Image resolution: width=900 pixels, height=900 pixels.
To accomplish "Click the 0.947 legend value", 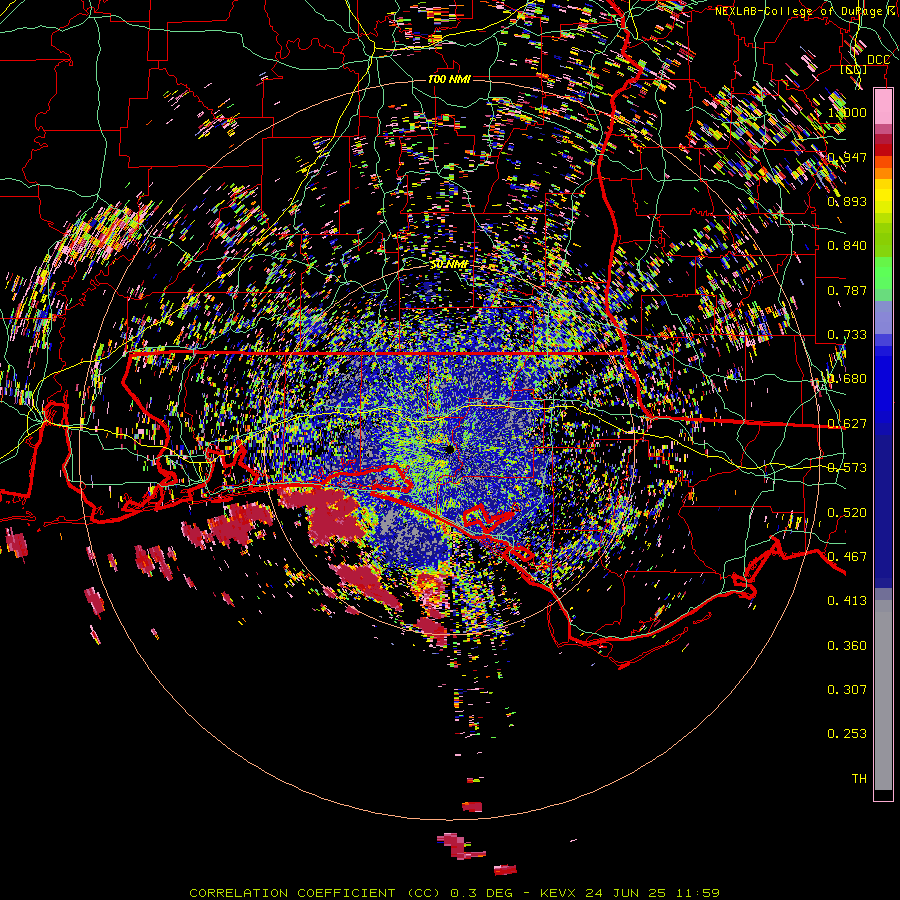I will coord(847,157).
